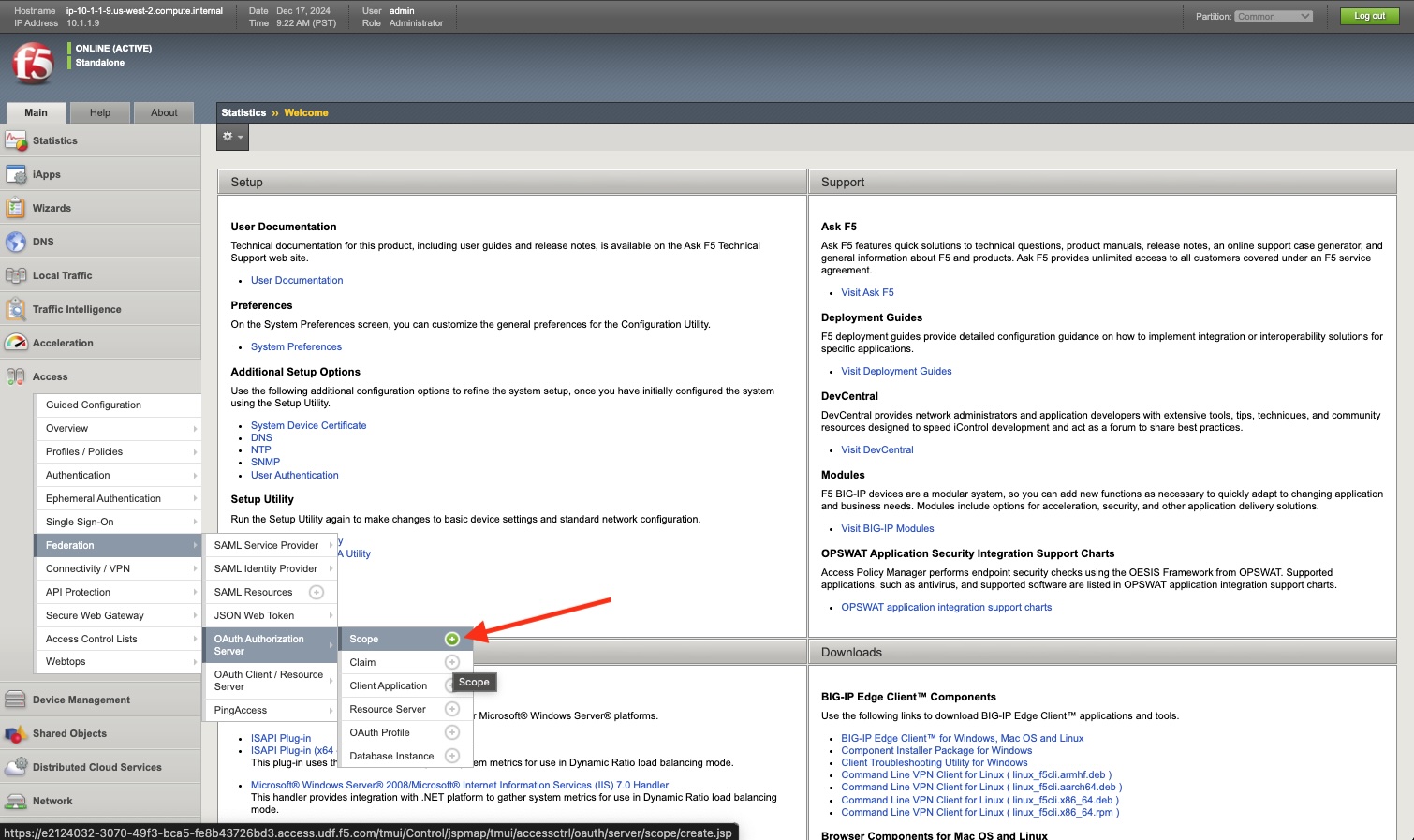
Task: Click the plus icon beside Database Instance
Action: [x=452, y=756]
